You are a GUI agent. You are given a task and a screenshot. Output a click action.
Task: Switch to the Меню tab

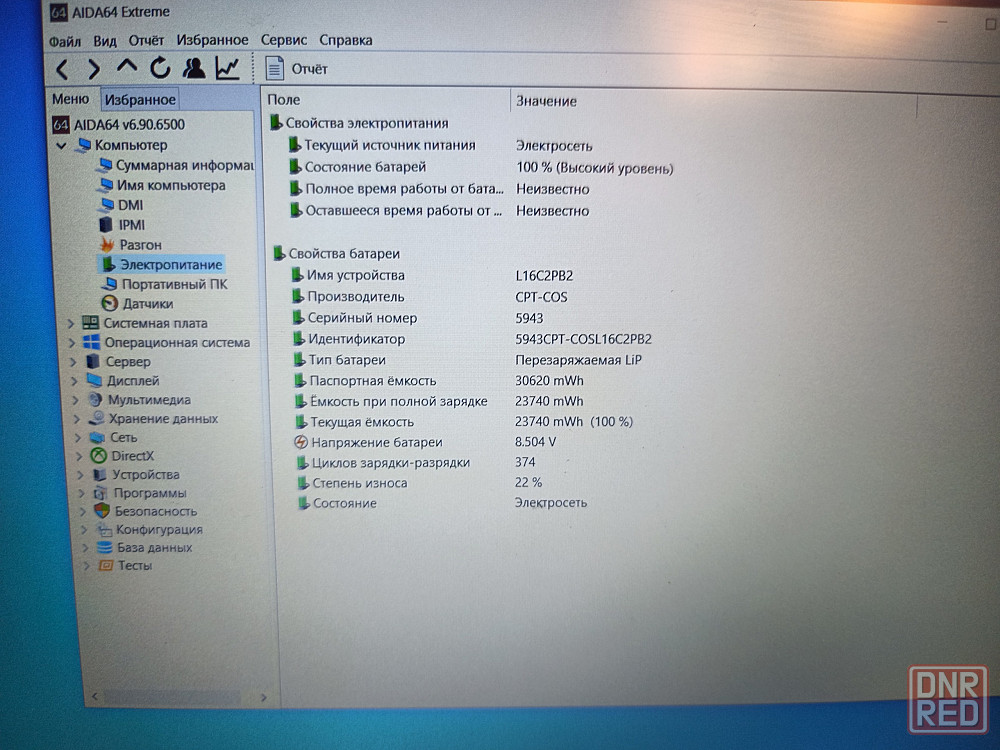pos(70,99)
